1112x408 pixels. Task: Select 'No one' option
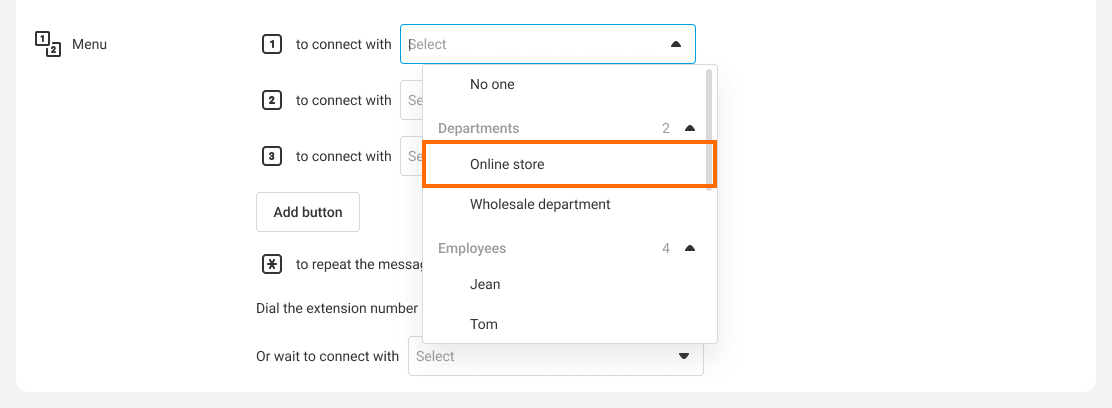tap(492, 84)
